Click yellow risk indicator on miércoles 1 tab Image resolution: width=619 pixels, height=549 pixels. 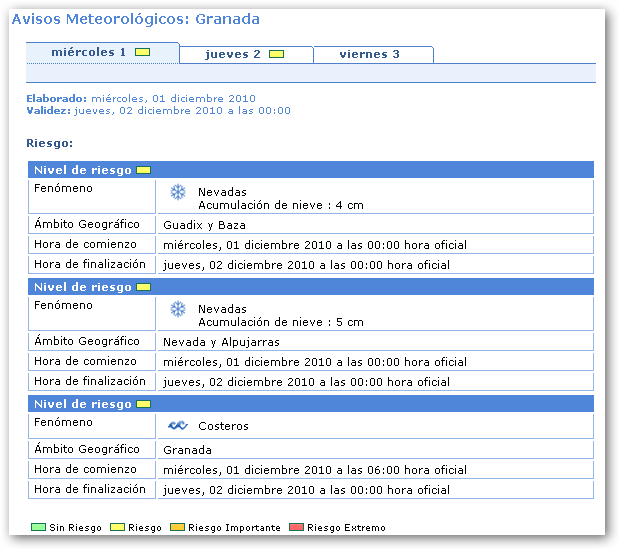click(143, 52)
